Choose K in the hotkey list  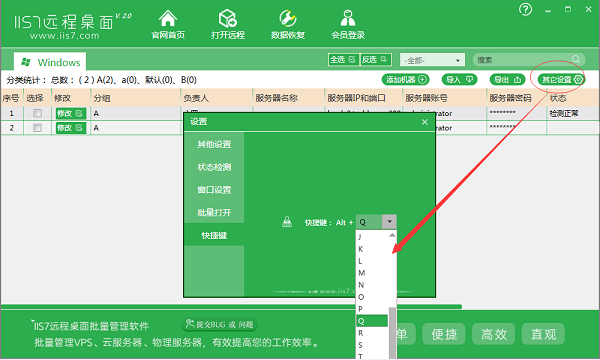372,249
